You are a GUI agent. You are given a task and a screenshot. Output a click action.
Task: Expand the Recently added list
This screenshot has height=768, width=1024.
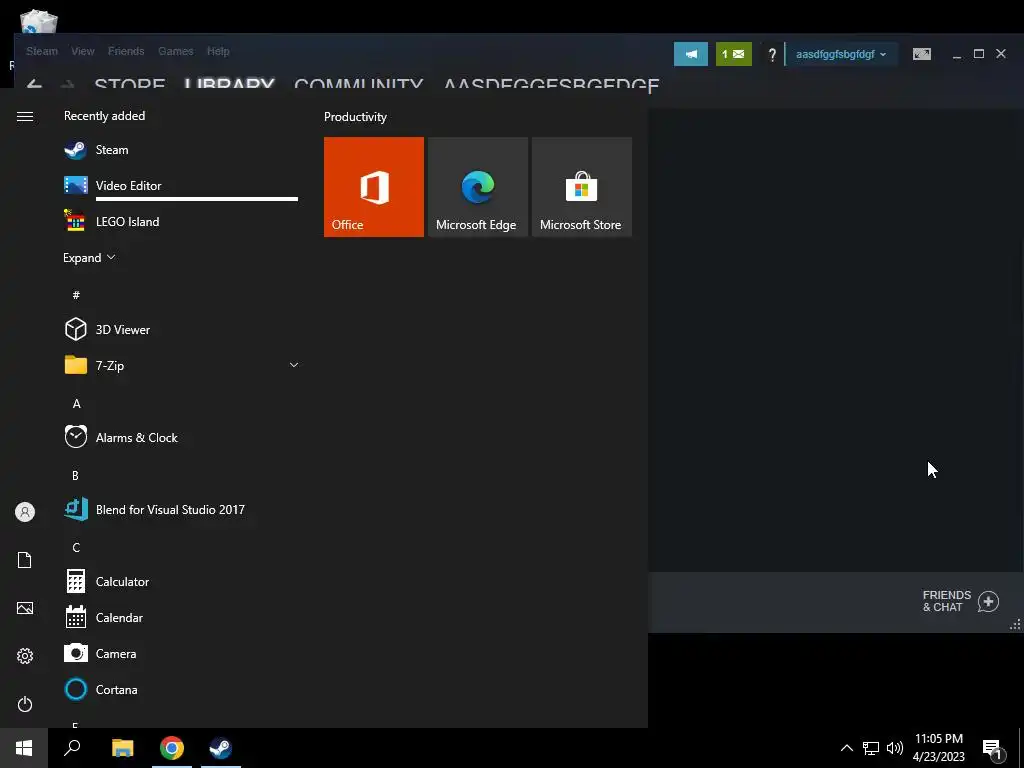coord(89,257)
